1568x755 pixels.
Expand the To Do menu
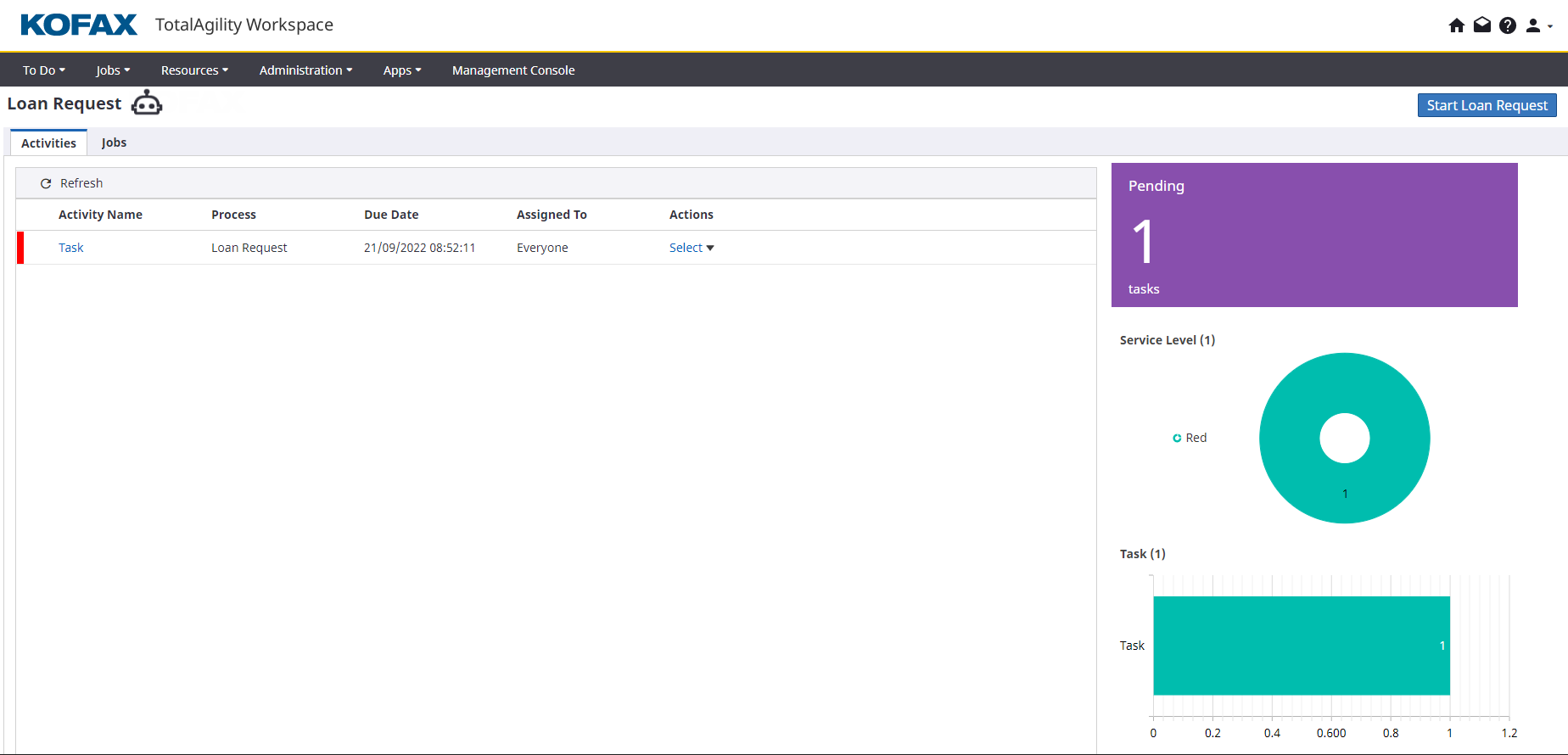point(43,70)
